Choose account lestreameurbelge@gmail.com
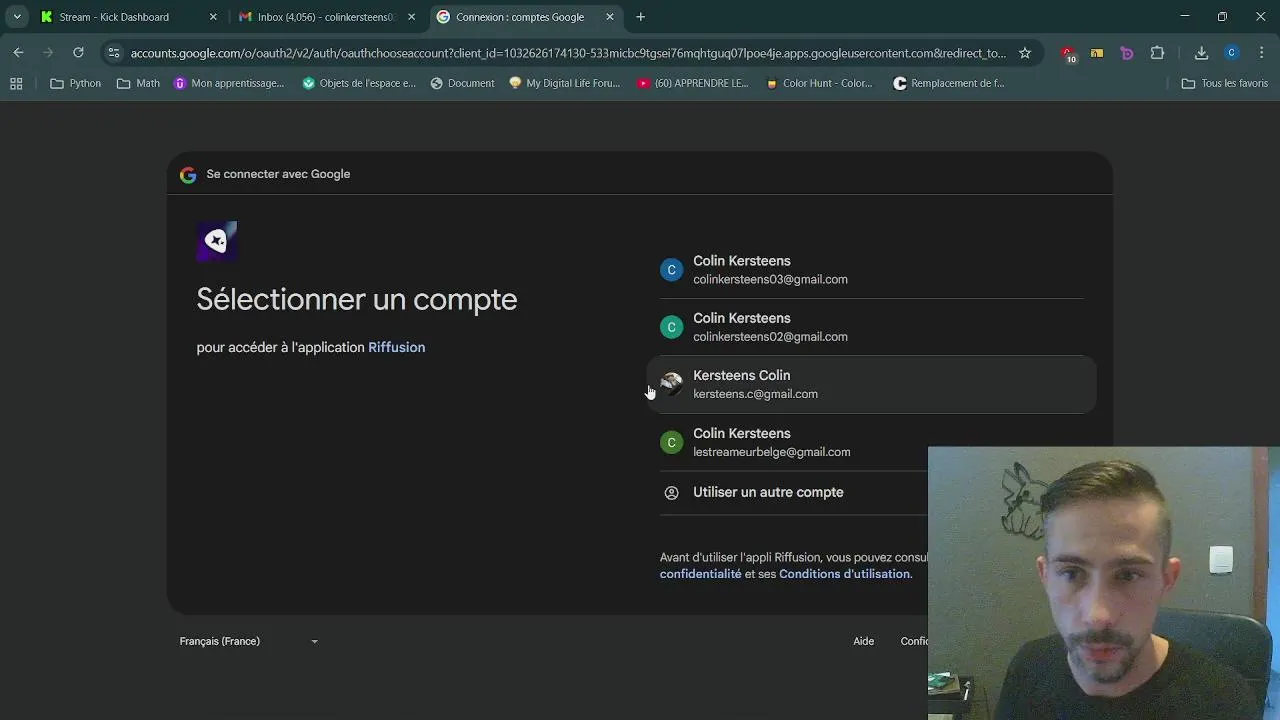The width and height of the screenshot is (1280, 720). click(871, 442)
